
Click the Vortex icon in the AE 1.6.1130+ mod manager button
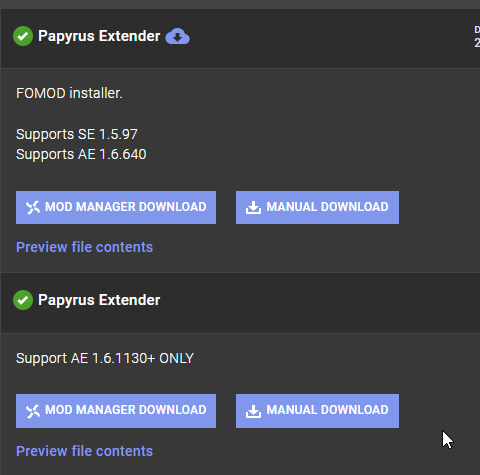(x=33, y=411)
